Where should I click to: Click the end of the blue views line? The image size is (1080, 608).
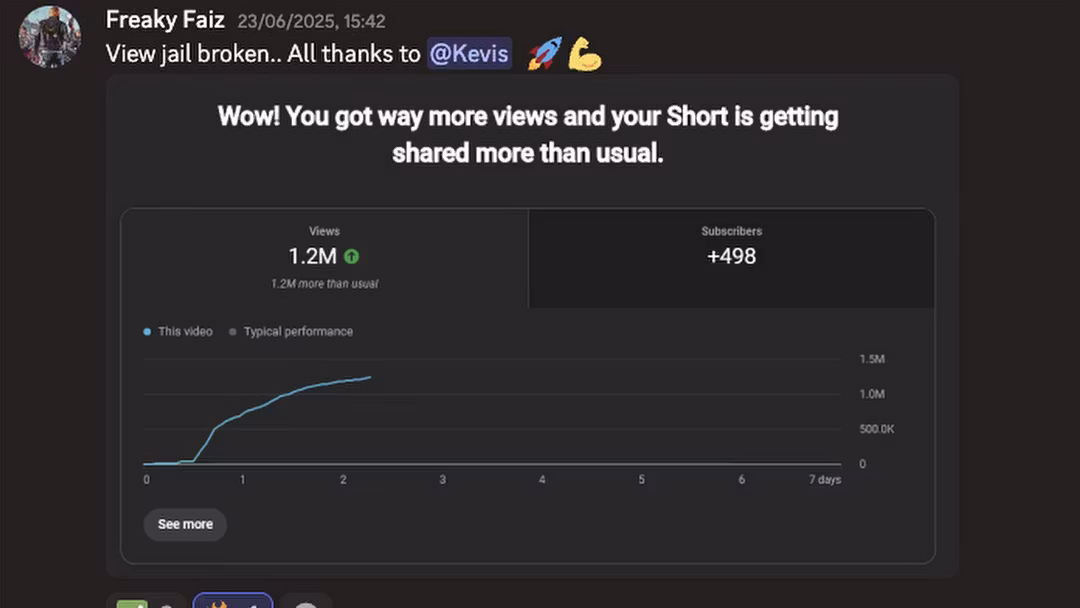(x=370, y=377)
